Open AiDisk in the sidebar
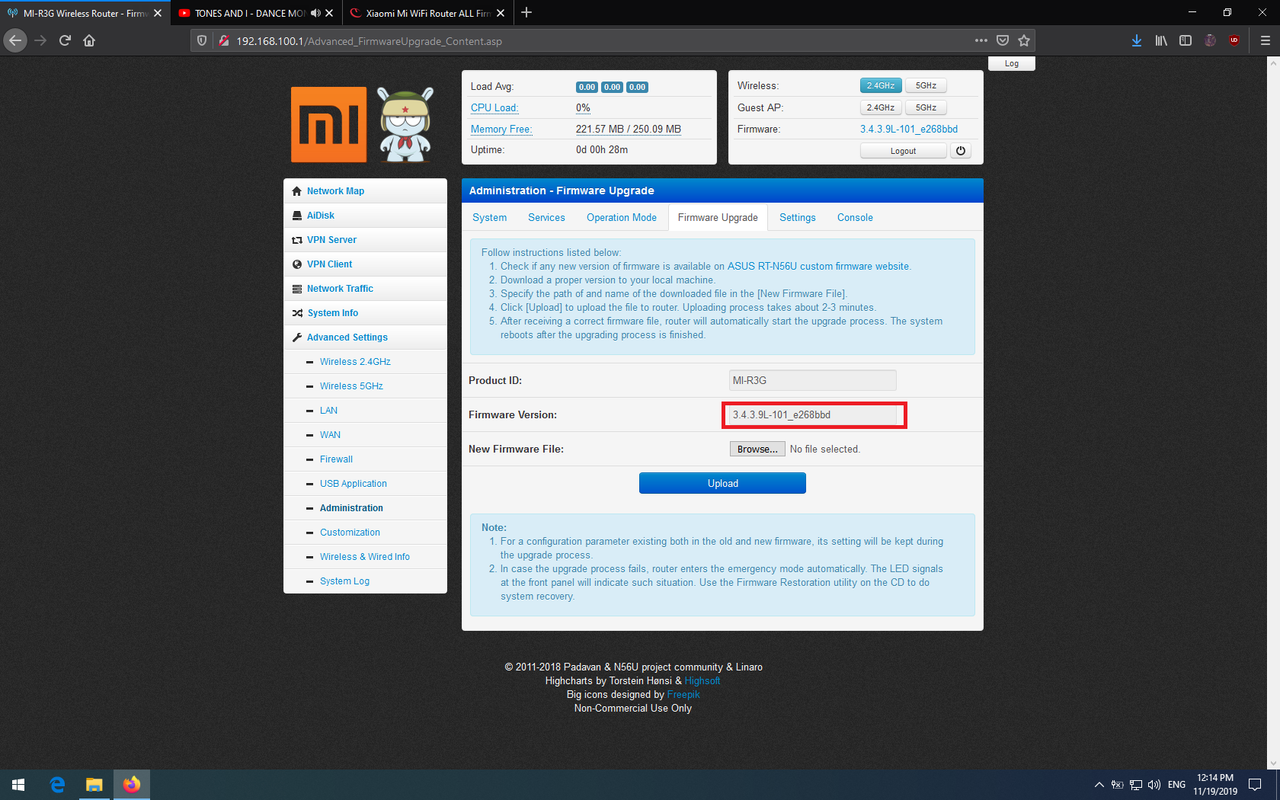The image size is (1280, 800). (x=365, y=215)
